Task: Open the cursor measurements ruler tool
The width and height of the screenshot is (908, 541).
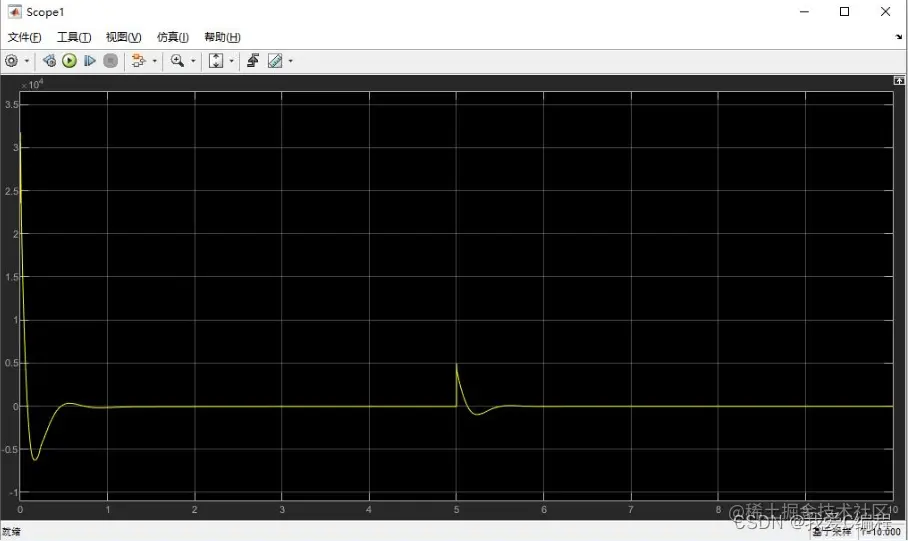Action: (x=275, y=61)
